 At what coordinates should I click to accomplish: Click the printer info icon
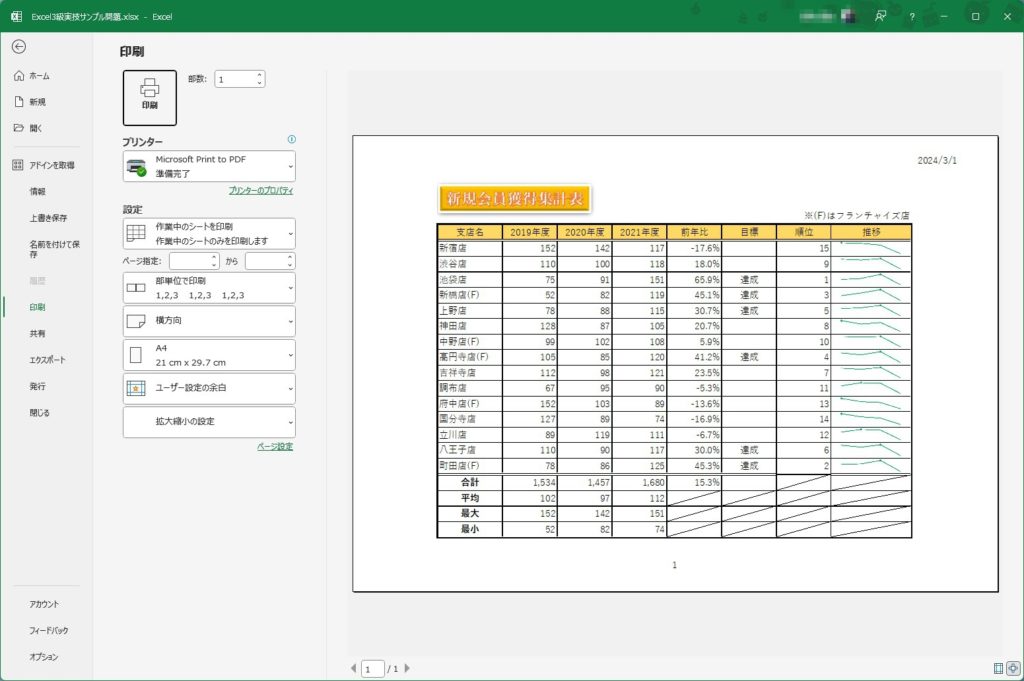click(x=291, y=140)
